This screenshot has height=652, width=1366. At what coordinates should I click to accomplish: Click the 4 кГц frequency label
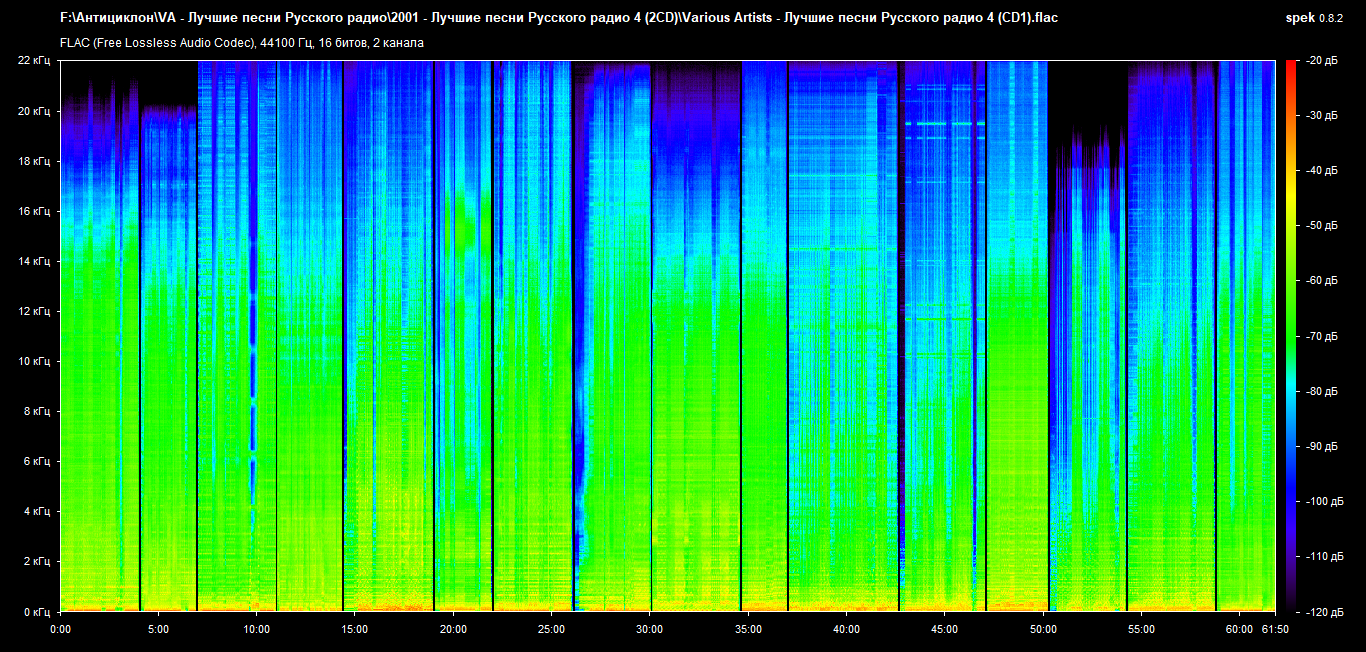(x=38, y=511)
